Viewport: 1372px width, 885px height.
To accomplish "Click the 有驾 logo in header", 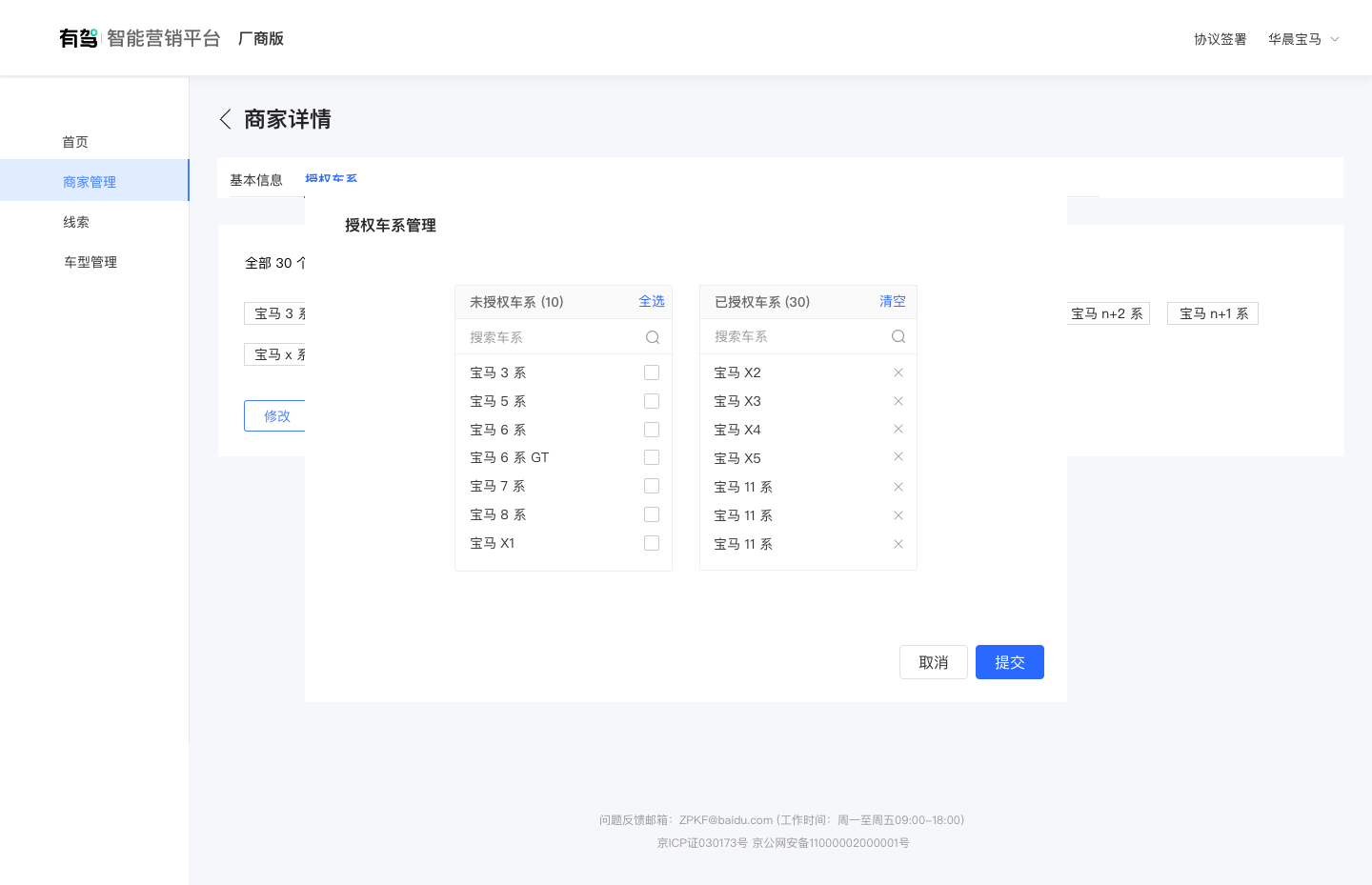I will 78,38.
